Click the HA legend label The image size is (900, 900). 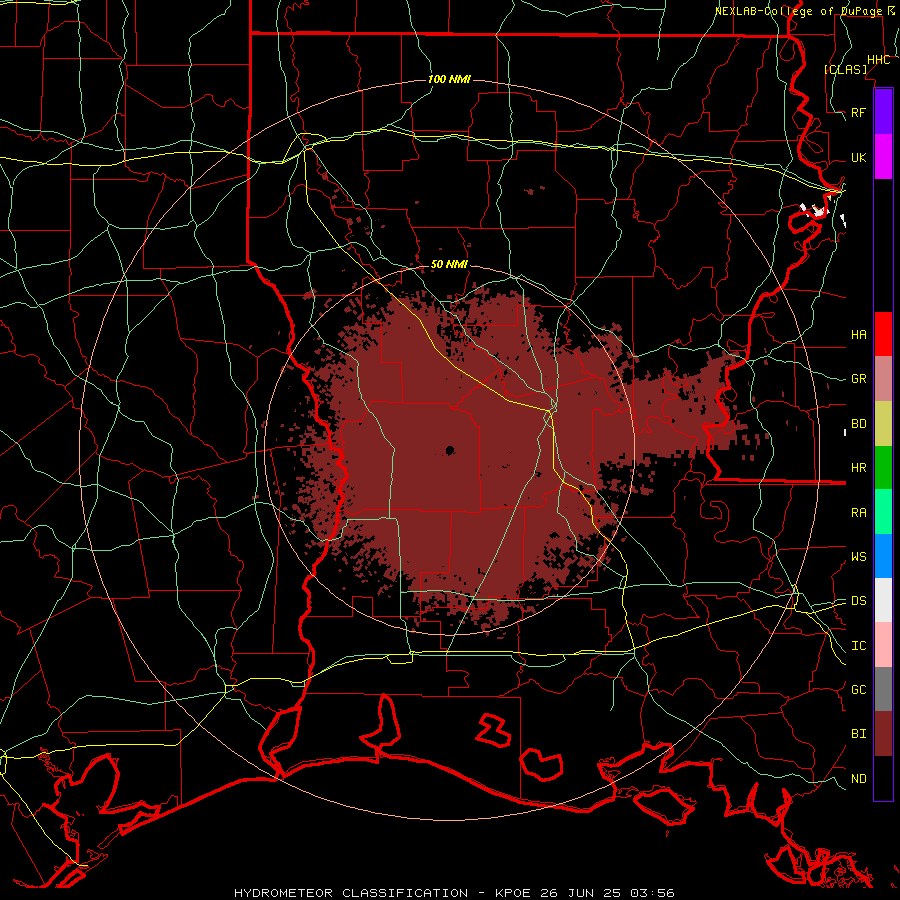859,334
